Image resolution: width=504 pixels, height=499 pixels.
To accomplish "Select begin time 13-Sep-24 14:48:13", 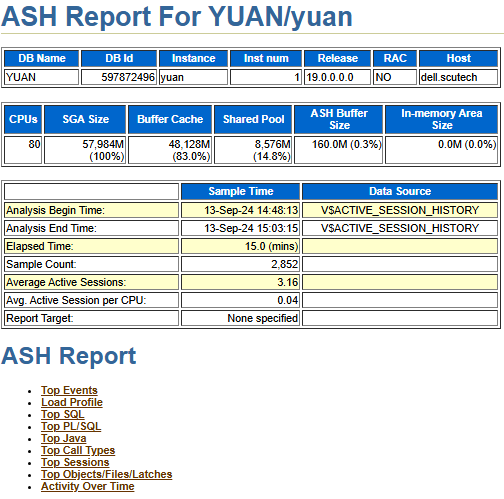I will coord(251,210).
